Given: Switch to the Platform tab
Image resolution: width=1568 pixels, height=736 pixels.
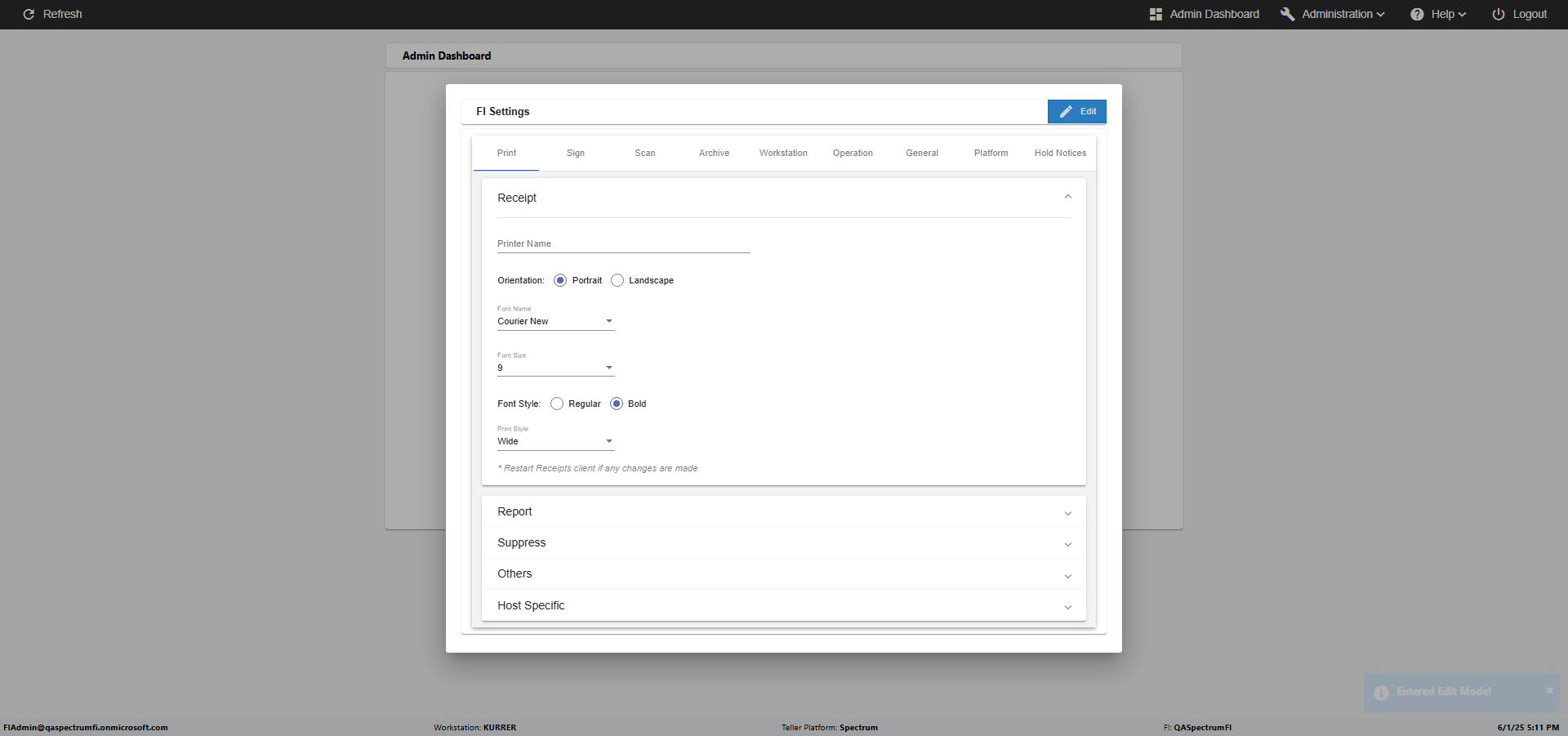Looking at the screenshot, I should [x=991, y=153].
